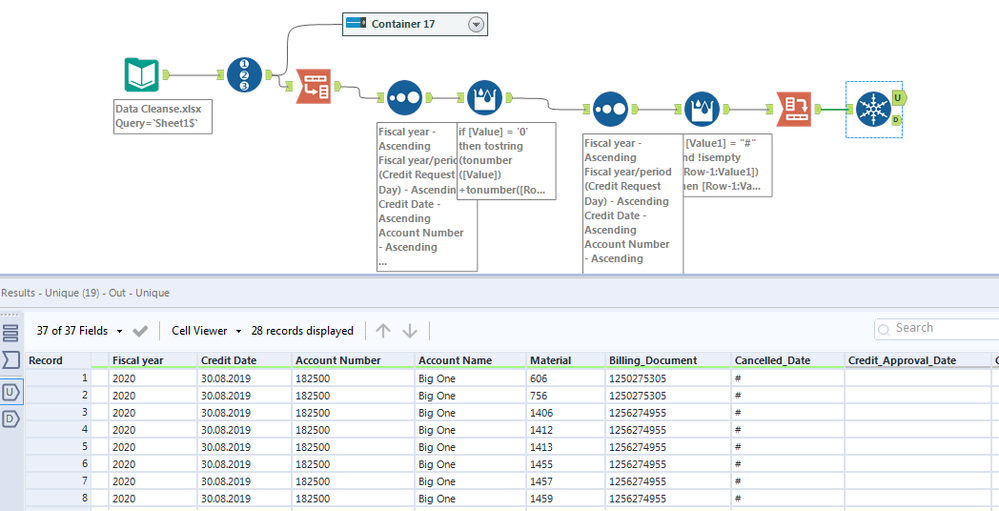
Task: Open the metadata view icon in results
Action: (x=11, y=333)
